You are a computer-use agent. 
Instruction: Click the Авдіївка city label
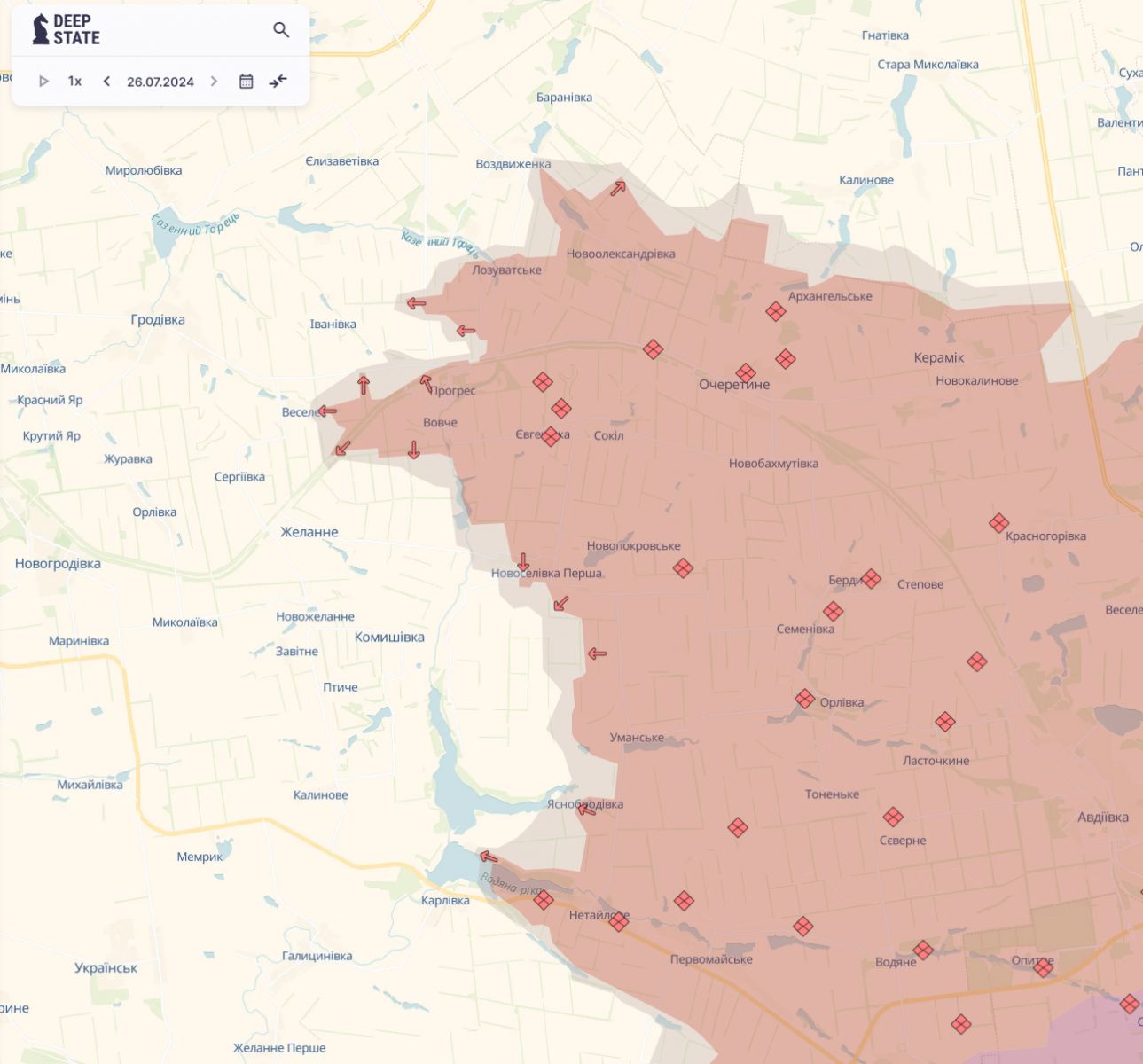[1103, 817]
